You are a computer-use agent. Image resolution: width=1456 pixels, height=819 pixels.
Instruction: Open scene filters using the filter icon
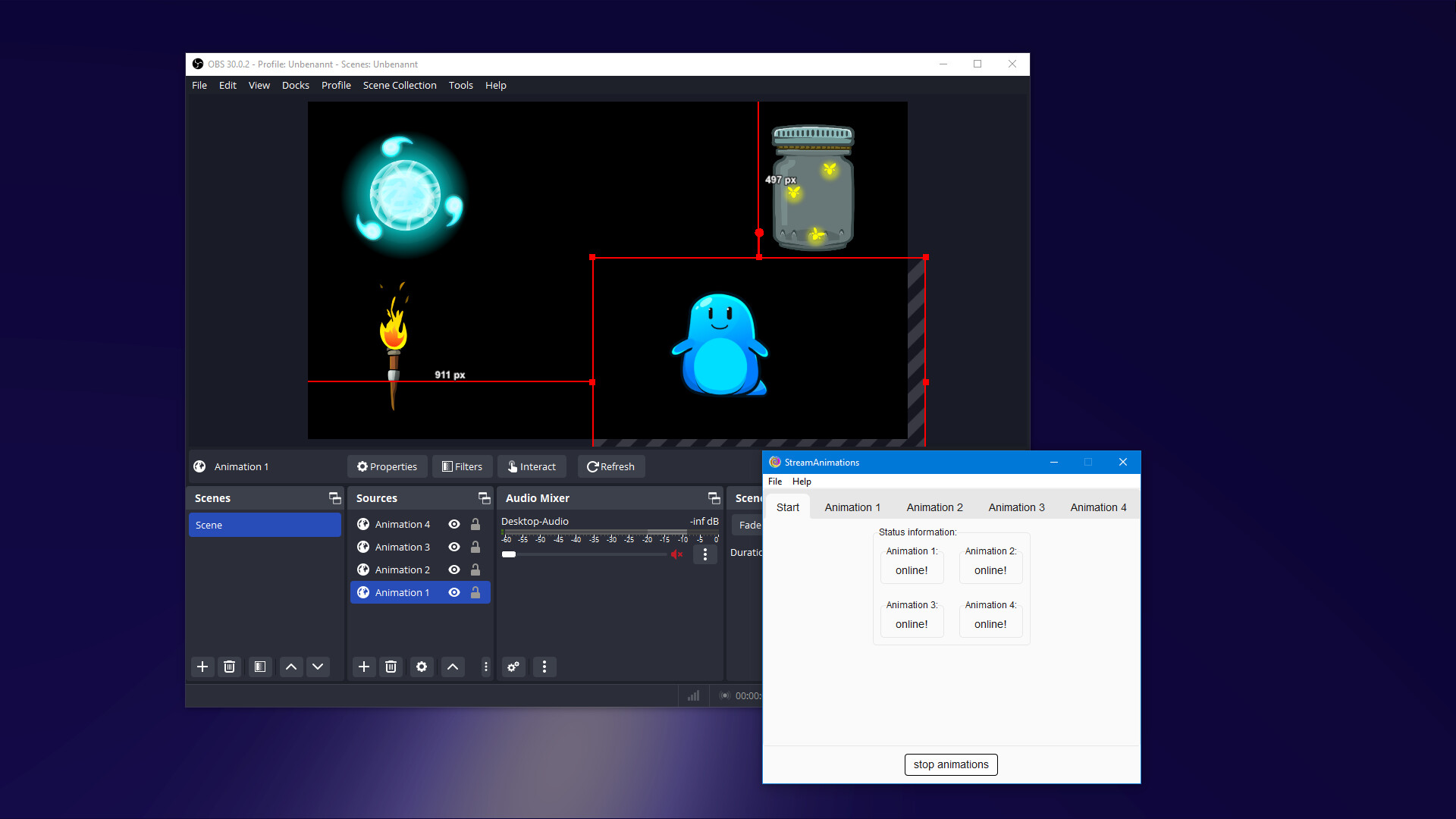(x=259, y=667)
